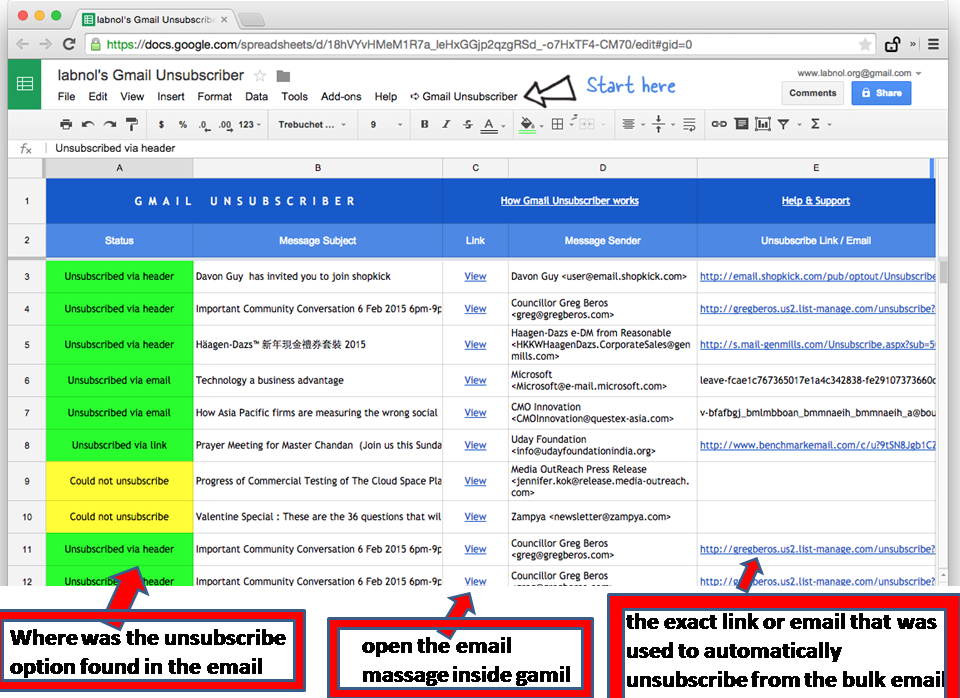Open the How Gmail Unsubscriber works link
The height and width of the screenshot is (698, 960).
(569, 200)
